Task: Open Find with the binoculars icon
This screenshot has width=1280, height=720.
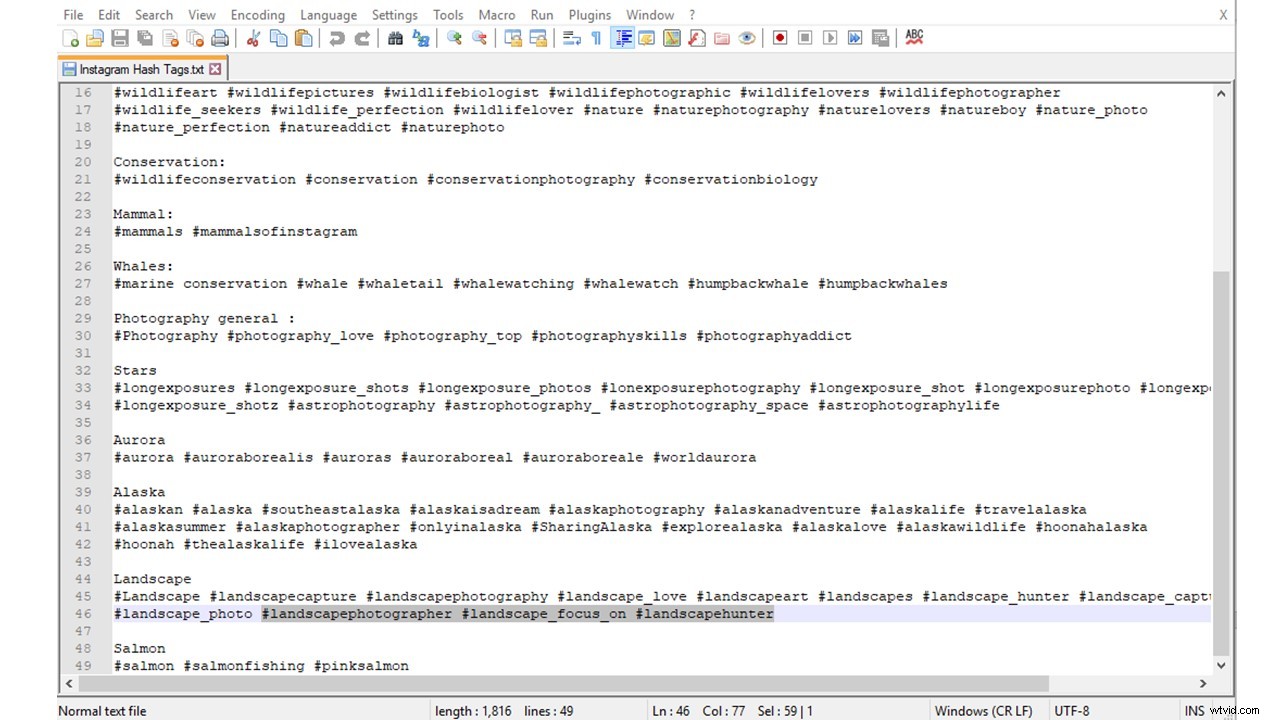Action: point(395,39)
